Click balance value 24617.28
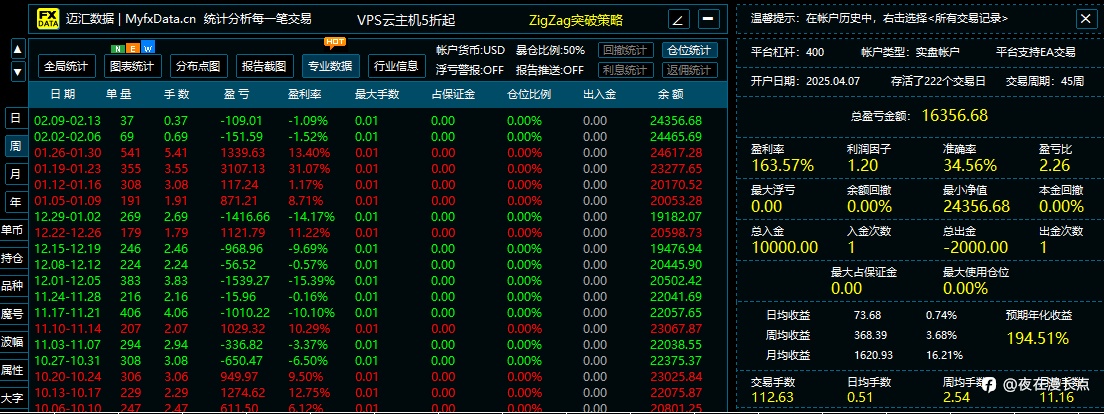Viewport: 1104px width, 414px height. point(676,153)
